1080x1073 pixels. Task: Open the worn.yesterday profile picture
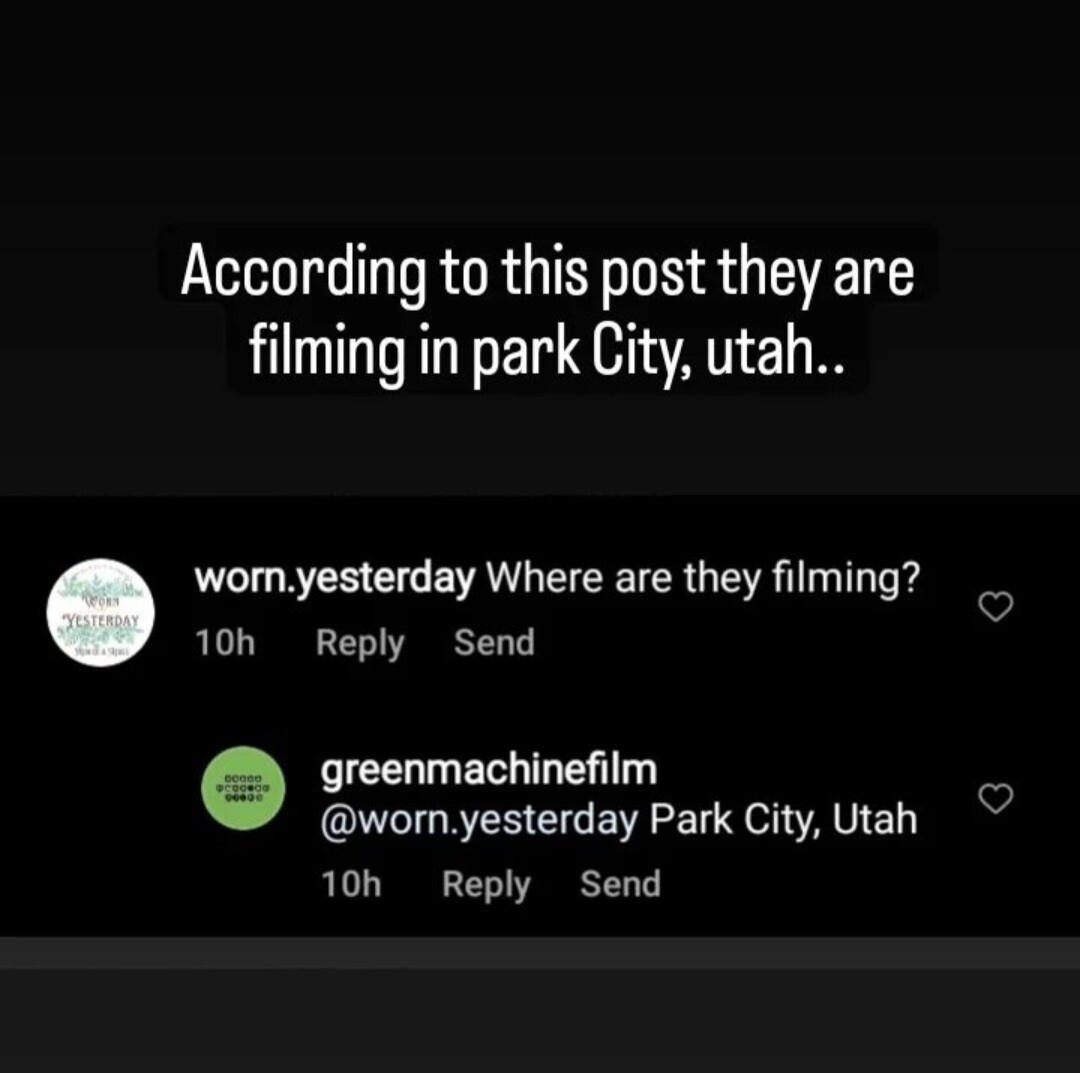pyautogui.click(x=101, y=612)
